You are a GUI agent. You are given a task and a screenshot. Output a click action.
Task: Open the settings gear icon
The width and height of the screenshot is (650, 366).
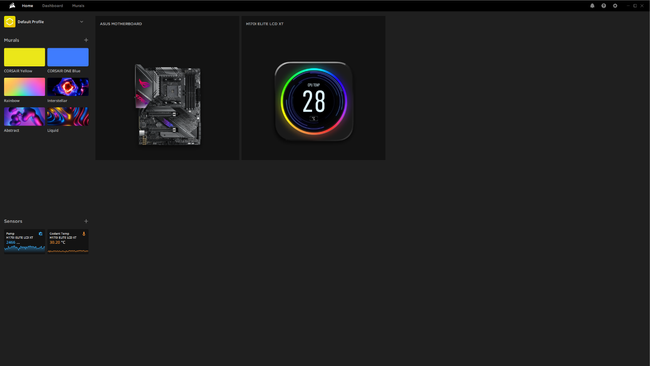pos(615,6)
